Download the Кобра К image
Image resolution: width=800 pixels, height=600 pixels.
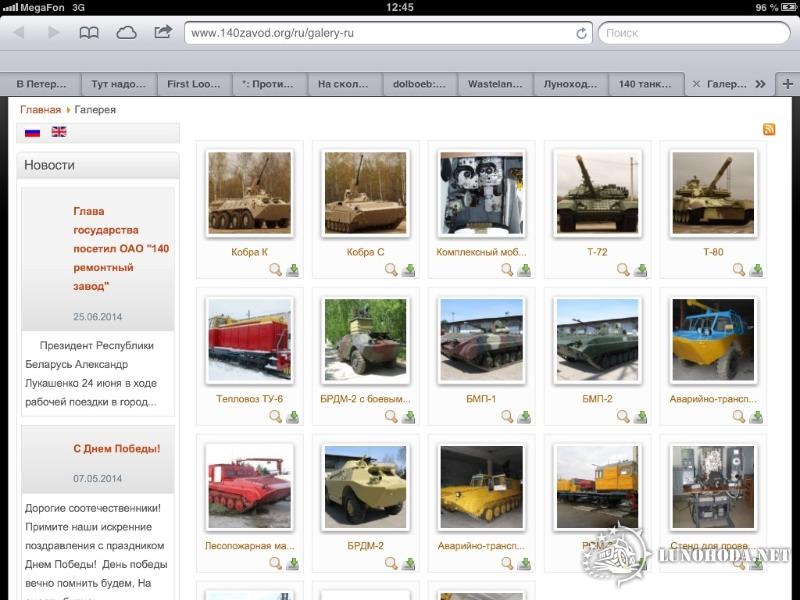coord(292,270)
